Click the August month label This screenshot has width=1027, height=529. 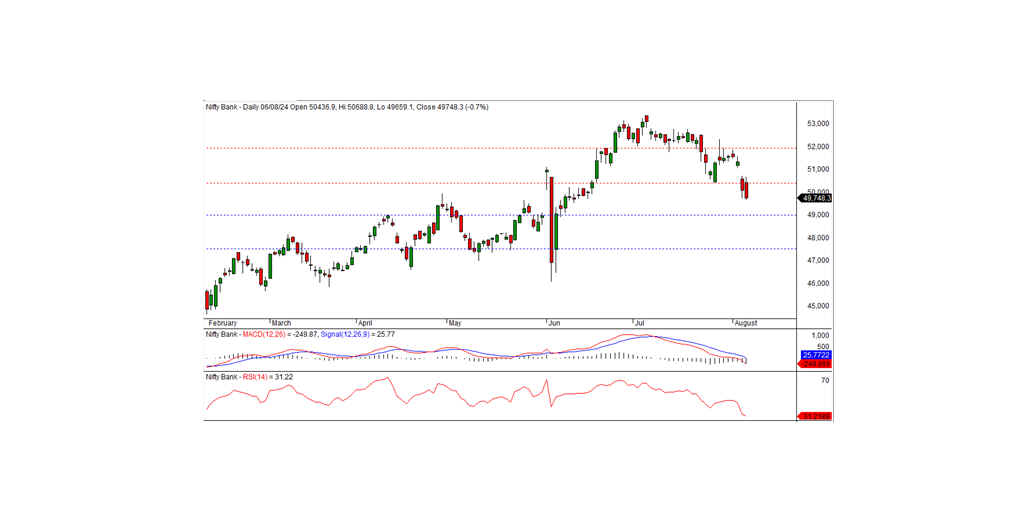(x=745, y=323)
